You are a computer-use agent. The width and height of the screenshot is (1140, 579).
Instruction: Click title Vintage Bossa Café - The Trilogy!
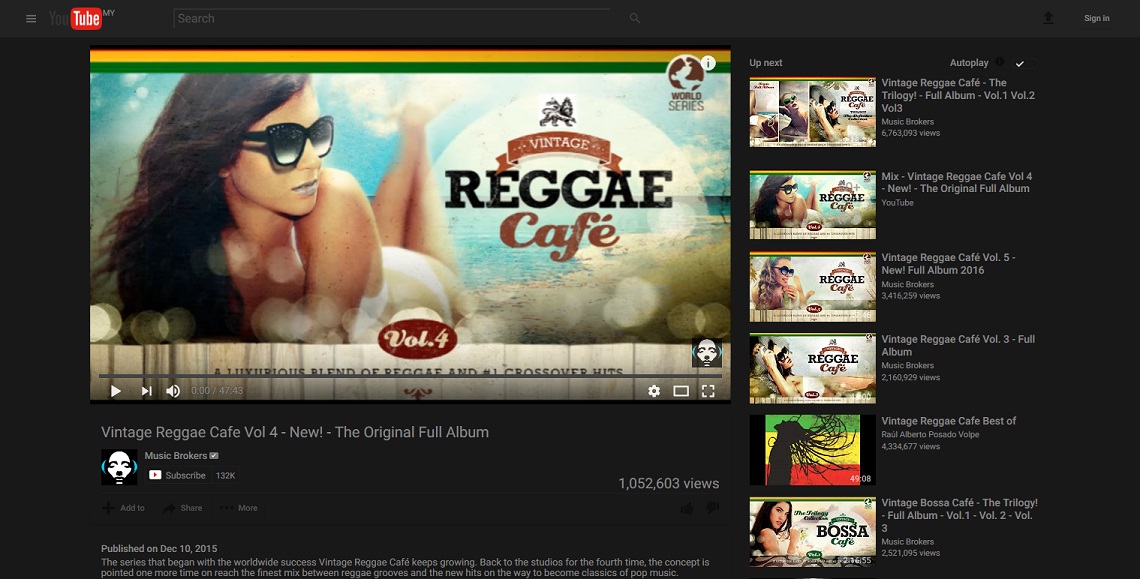(959, 515)
